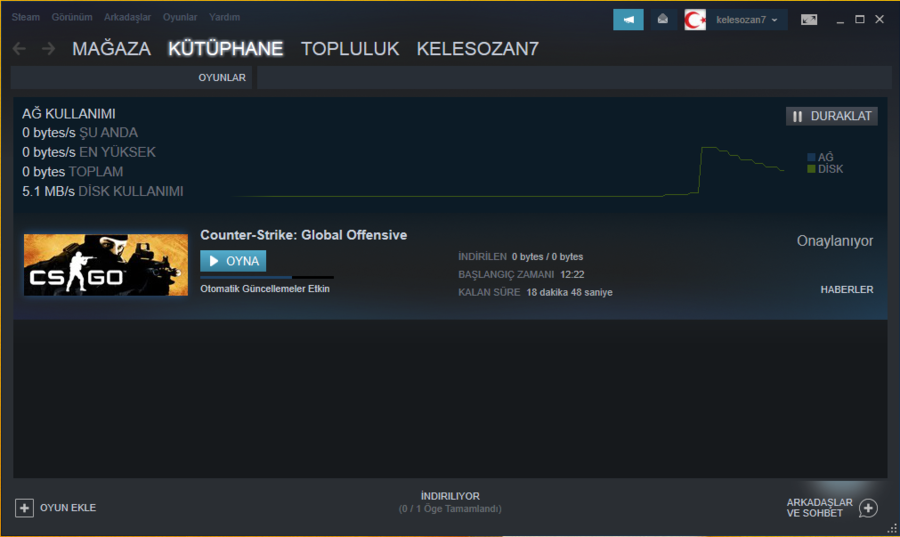This screenshot has height=537, width=900.
Task: Go back with the left arrow
Action: [20, 49]
